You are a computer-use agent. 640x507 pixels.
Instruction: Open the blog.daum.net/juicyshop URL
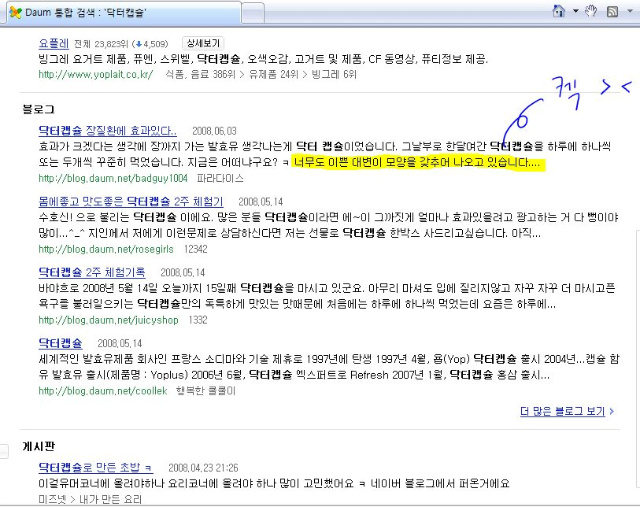(x=109, y=320)
